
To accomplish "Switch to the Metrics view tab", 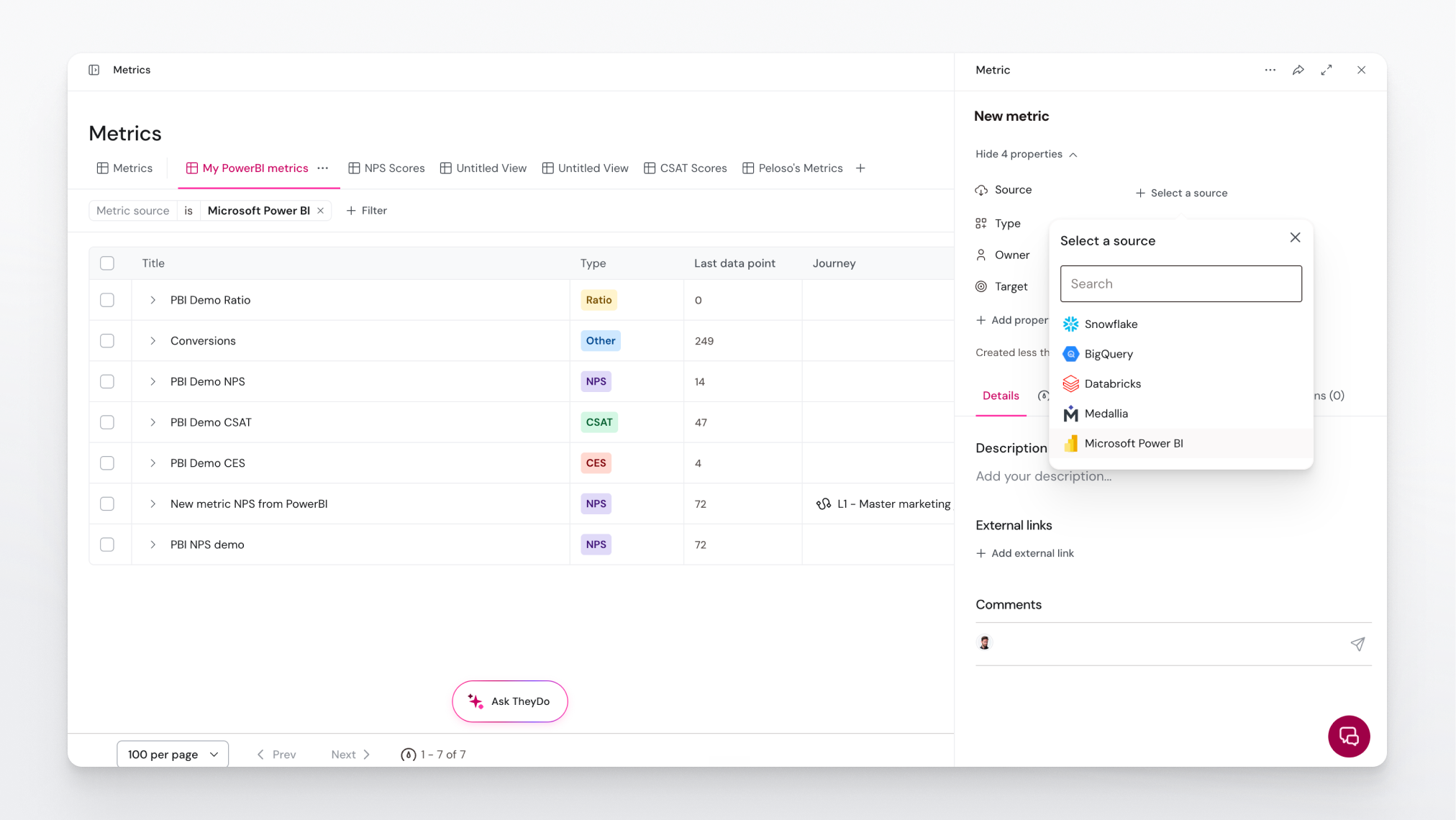I will [125, 168].
